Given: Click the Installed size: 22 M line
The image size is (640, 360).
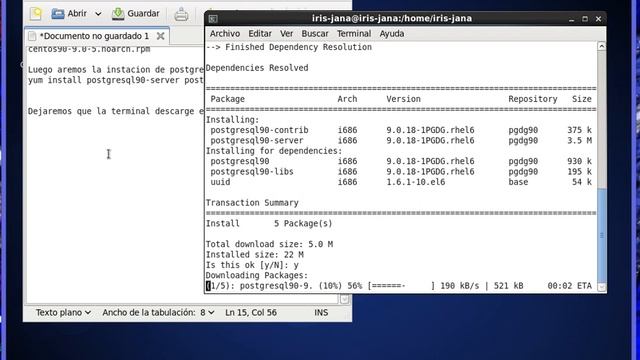Looking at the screenshot, I should click(x=254, y=255).
